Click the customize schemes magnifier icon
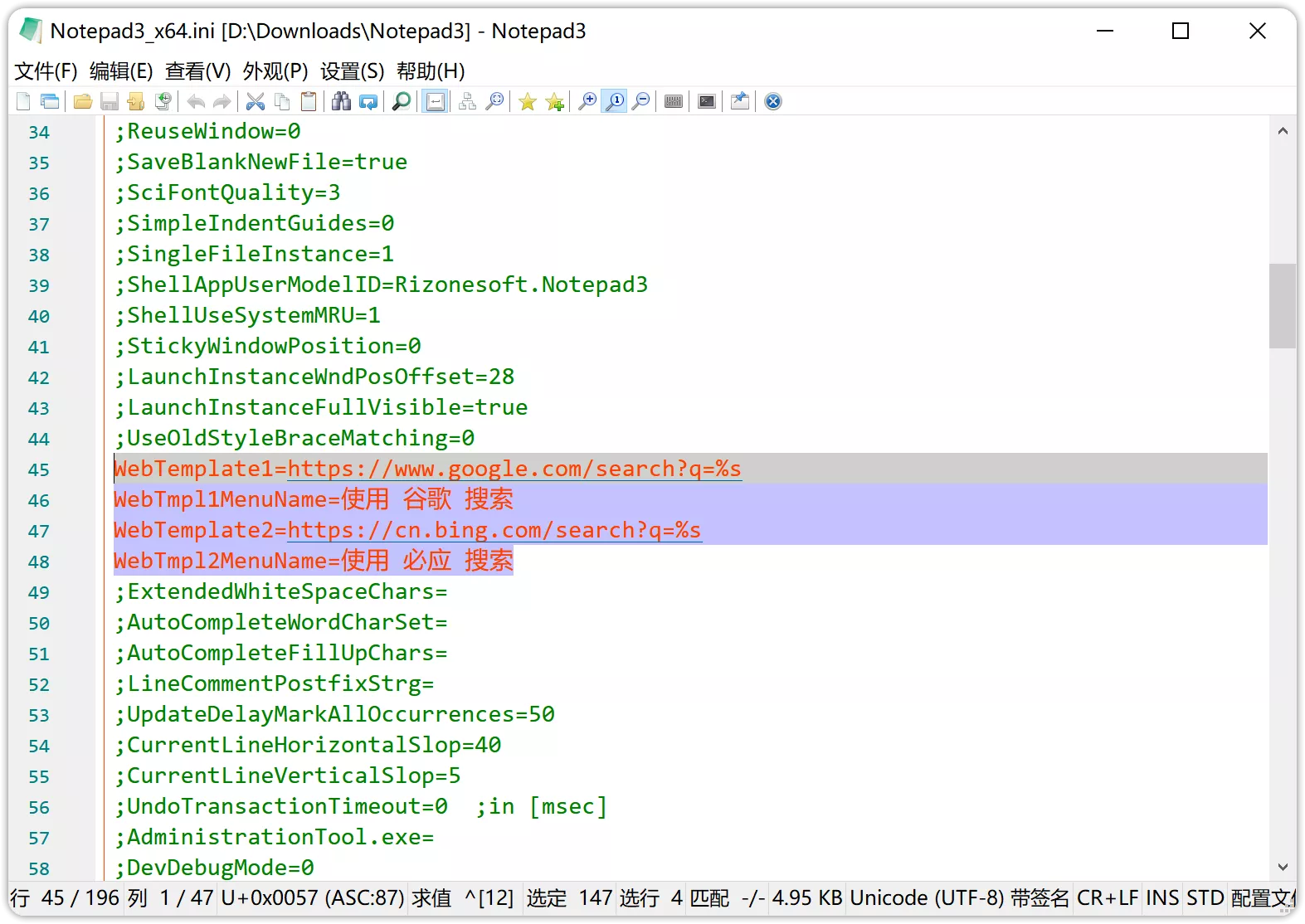The width and height of the screenshot is (1305, 924). click(494, 101)
